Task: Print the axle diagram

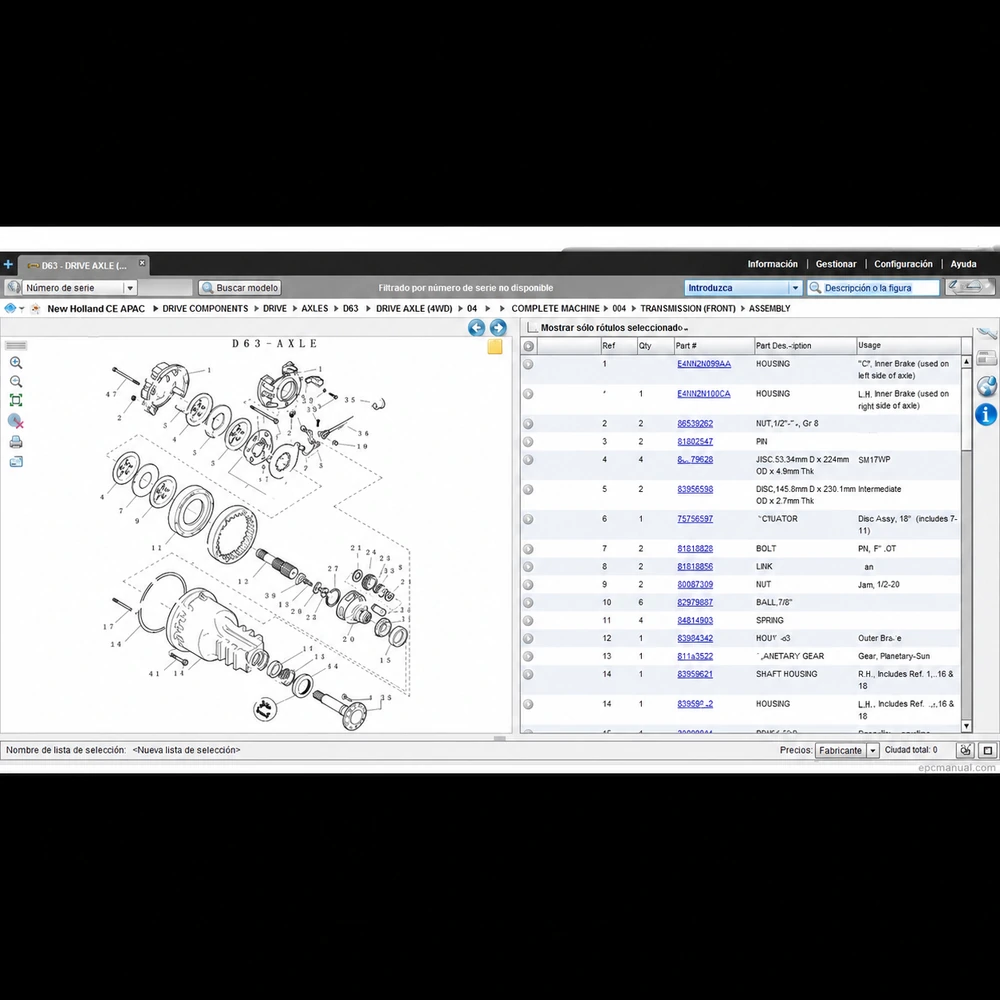Action: (16, 442)
